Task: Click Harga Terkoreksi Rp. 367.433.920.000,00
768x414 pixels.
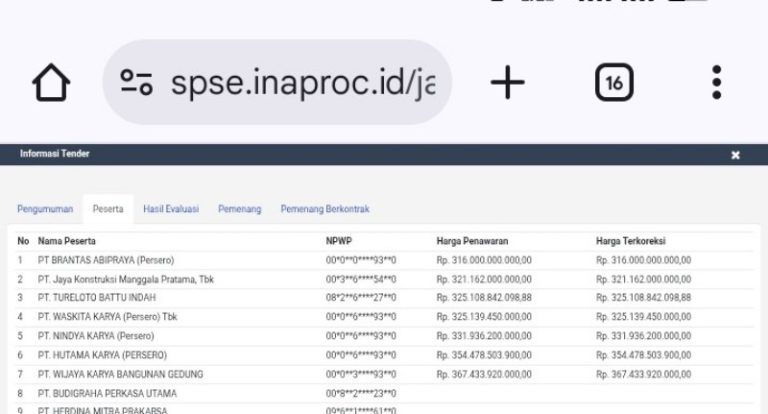Action: pyautogui.click(x=644, y=374)
